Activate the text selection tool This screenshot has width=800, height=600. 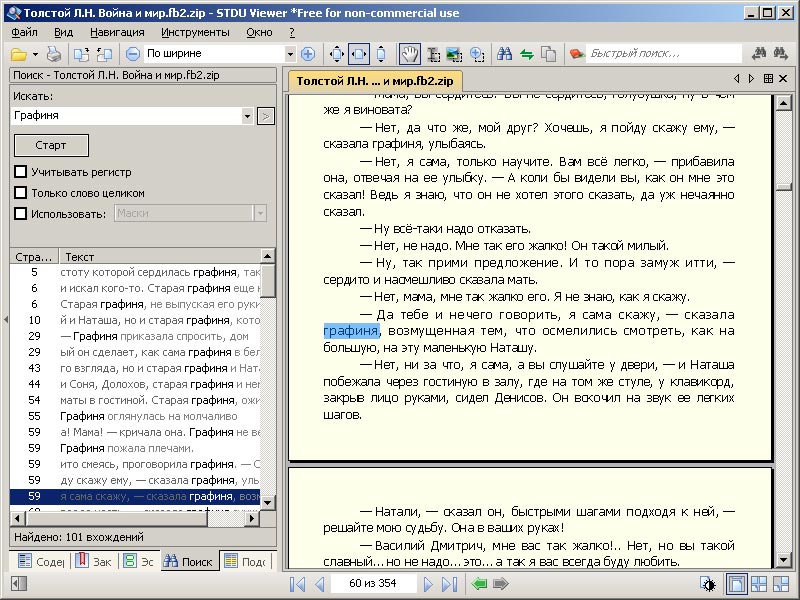click(434, 53)
